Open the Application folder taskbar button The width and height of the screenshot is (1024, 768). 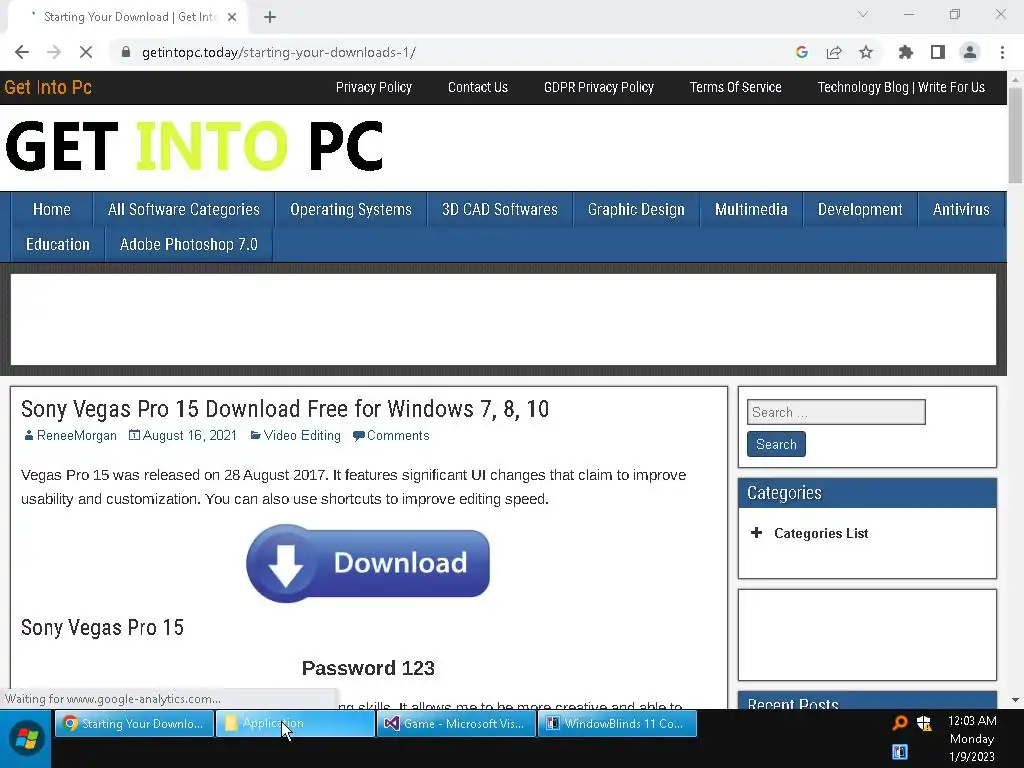(x=295, y=724)
